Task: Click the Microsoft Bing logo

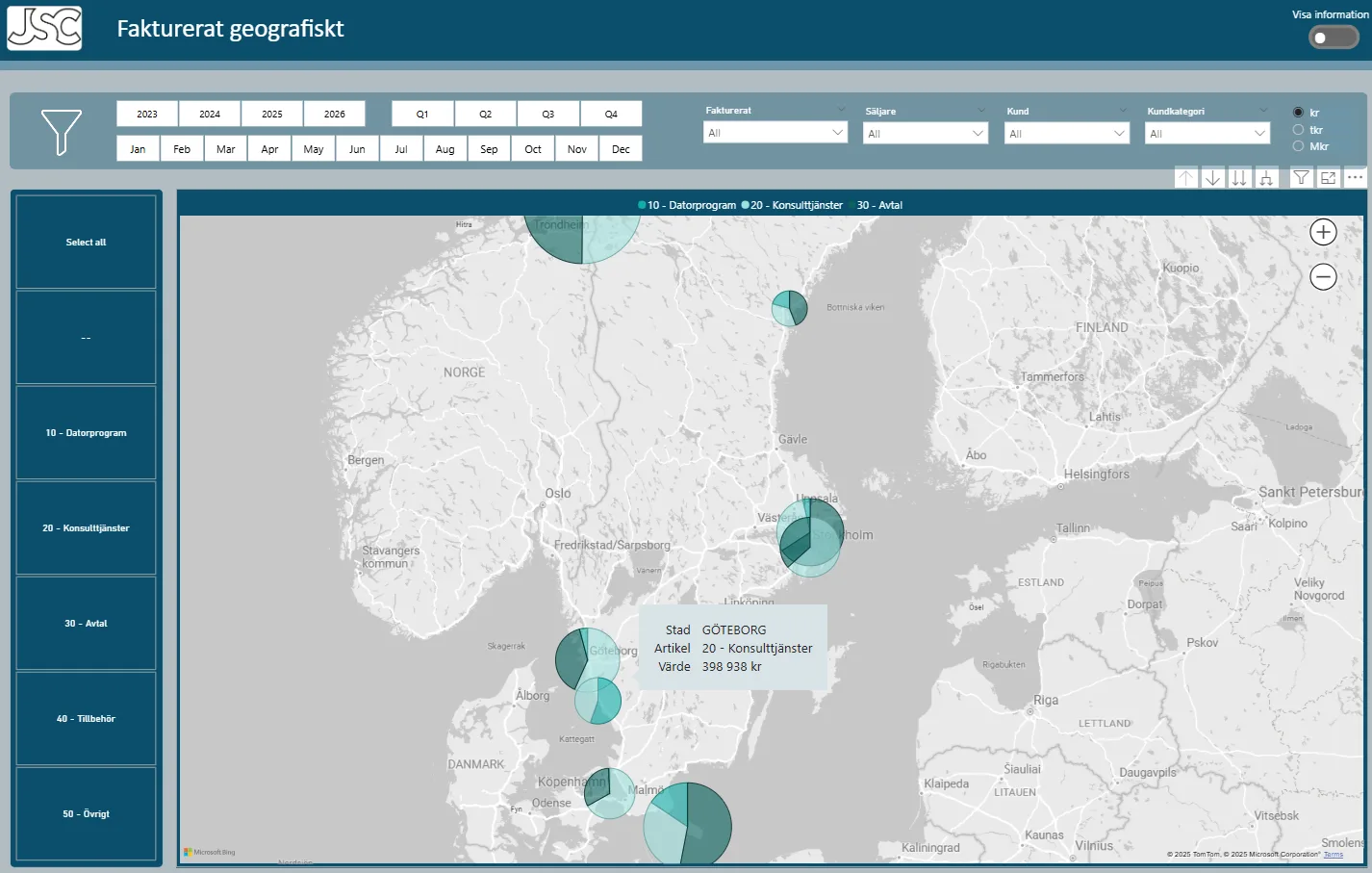Action: tap(210, 852)
